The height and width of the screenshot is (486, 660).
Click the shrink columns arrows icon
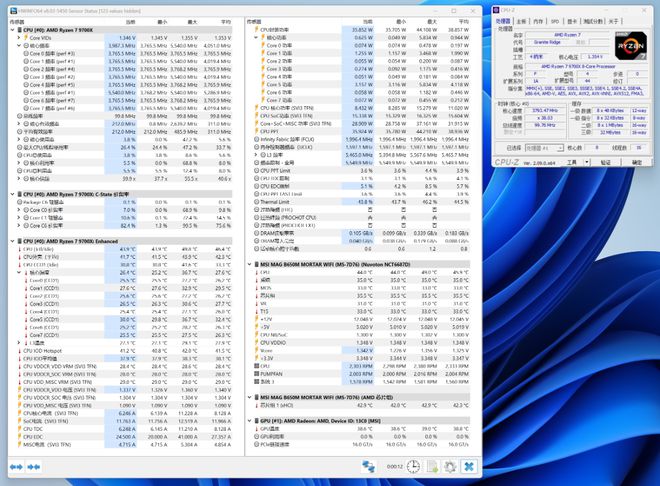[x=36, y=467]
